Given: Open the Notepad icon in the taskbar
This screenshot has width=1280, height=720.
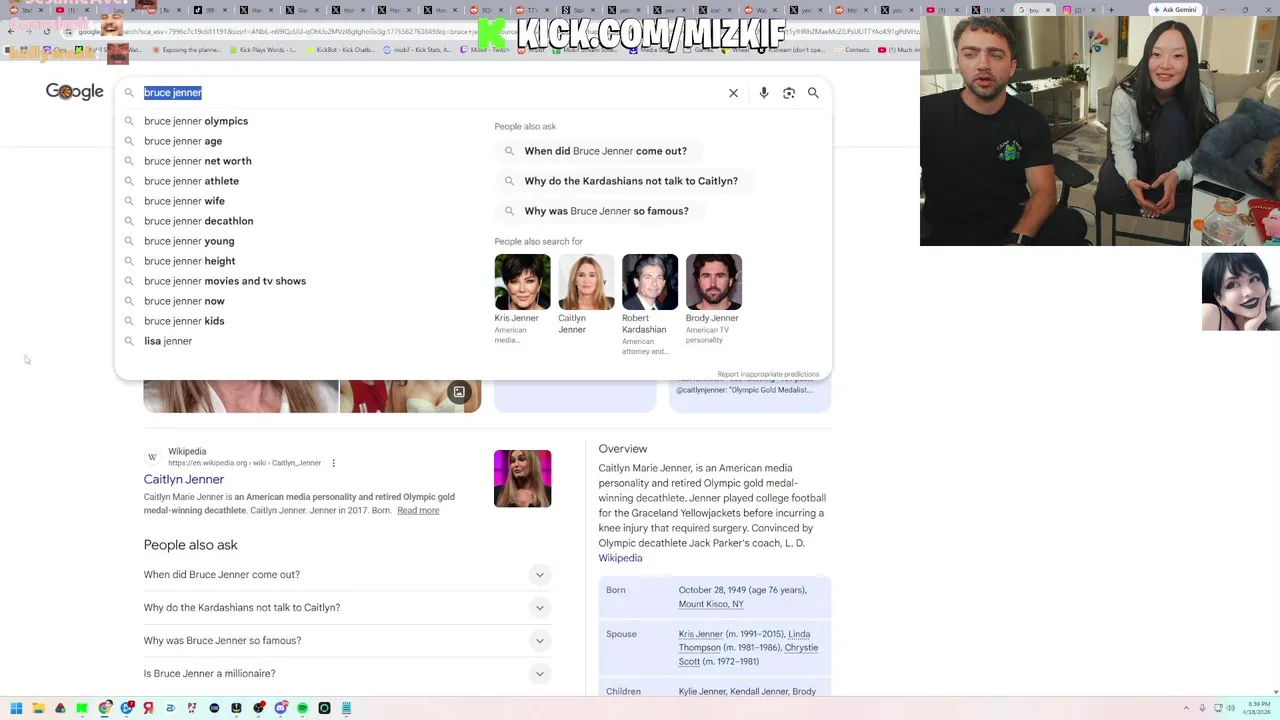Looking at the screenshot, I should click(346, 708).
